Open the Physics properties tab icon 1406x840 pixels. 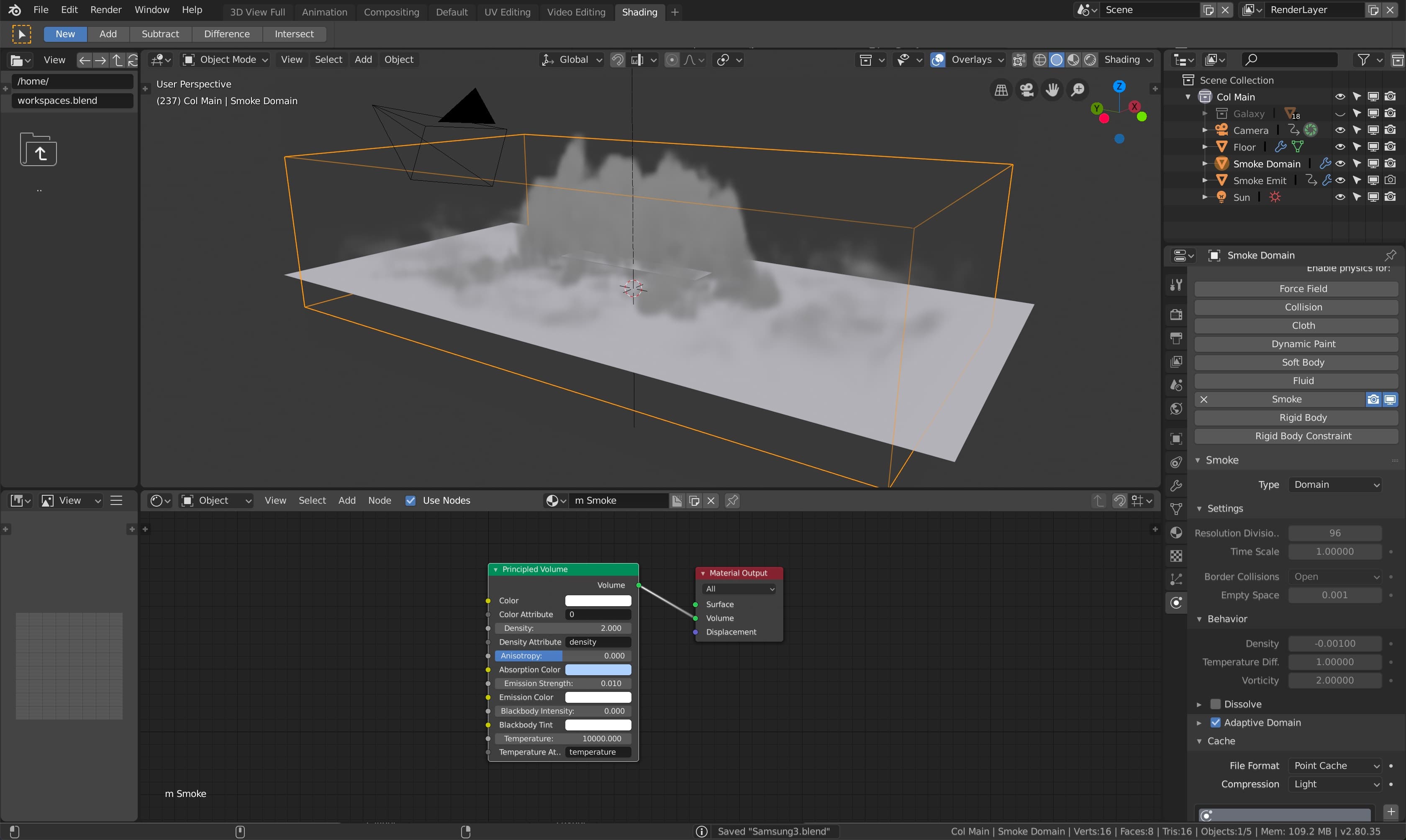[1176, 602]
